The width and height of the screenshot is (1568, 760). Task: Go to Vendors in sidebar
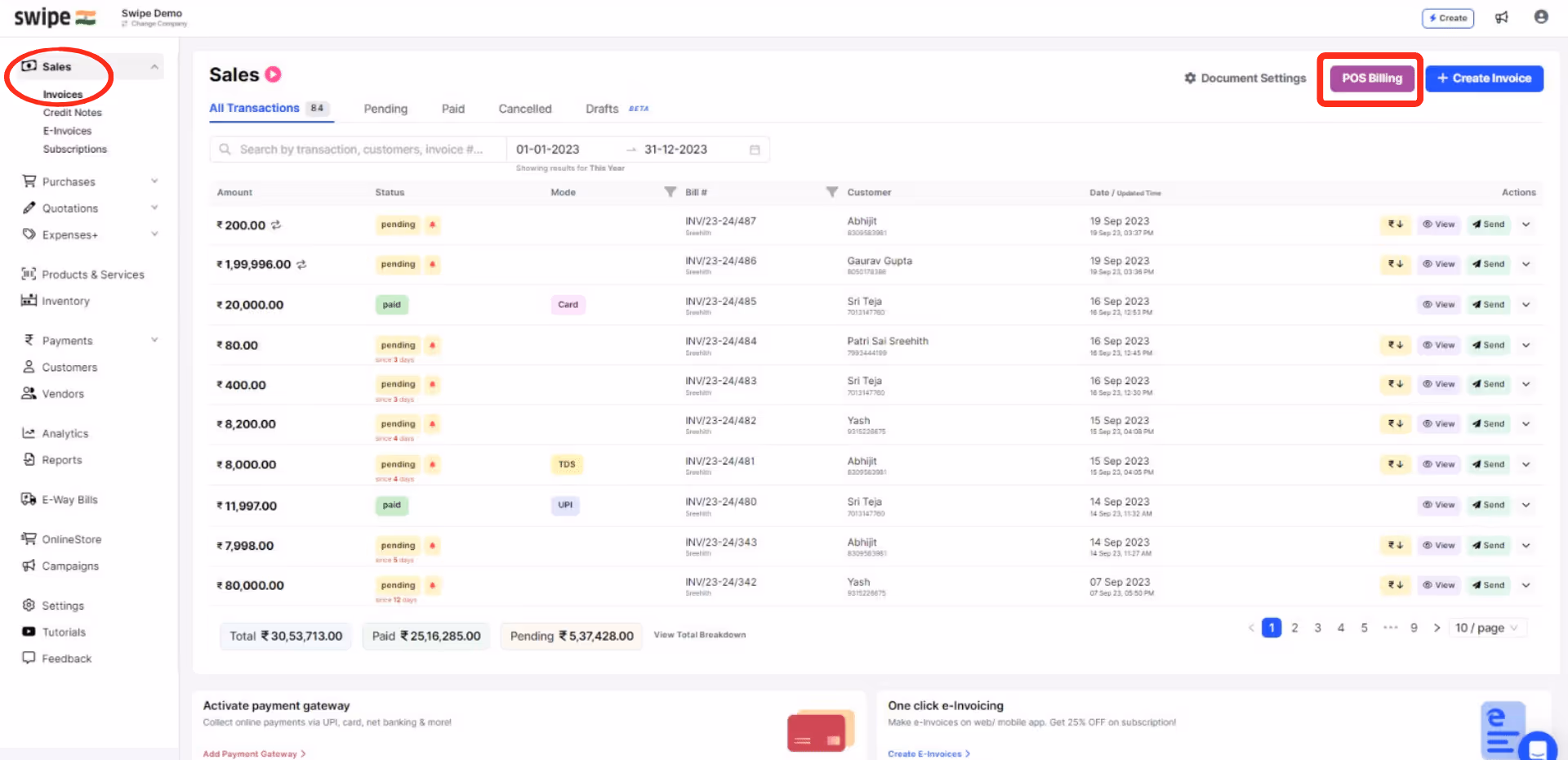click(x=53, y=394)
